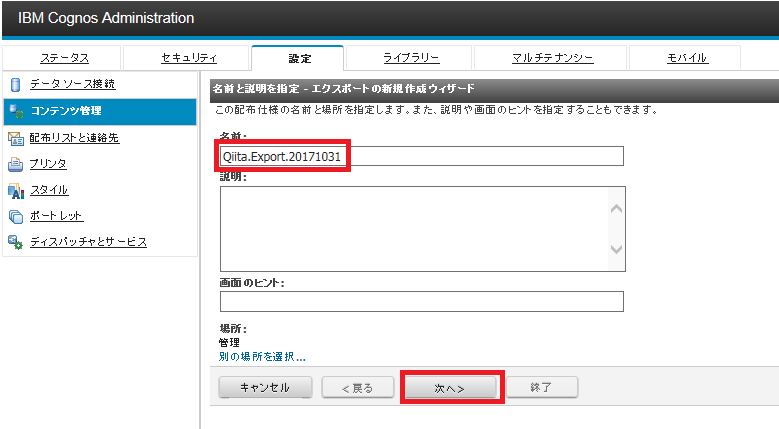Open the プリンタ link
Viewport: 779px width, 429px height.
coord(48,163)
